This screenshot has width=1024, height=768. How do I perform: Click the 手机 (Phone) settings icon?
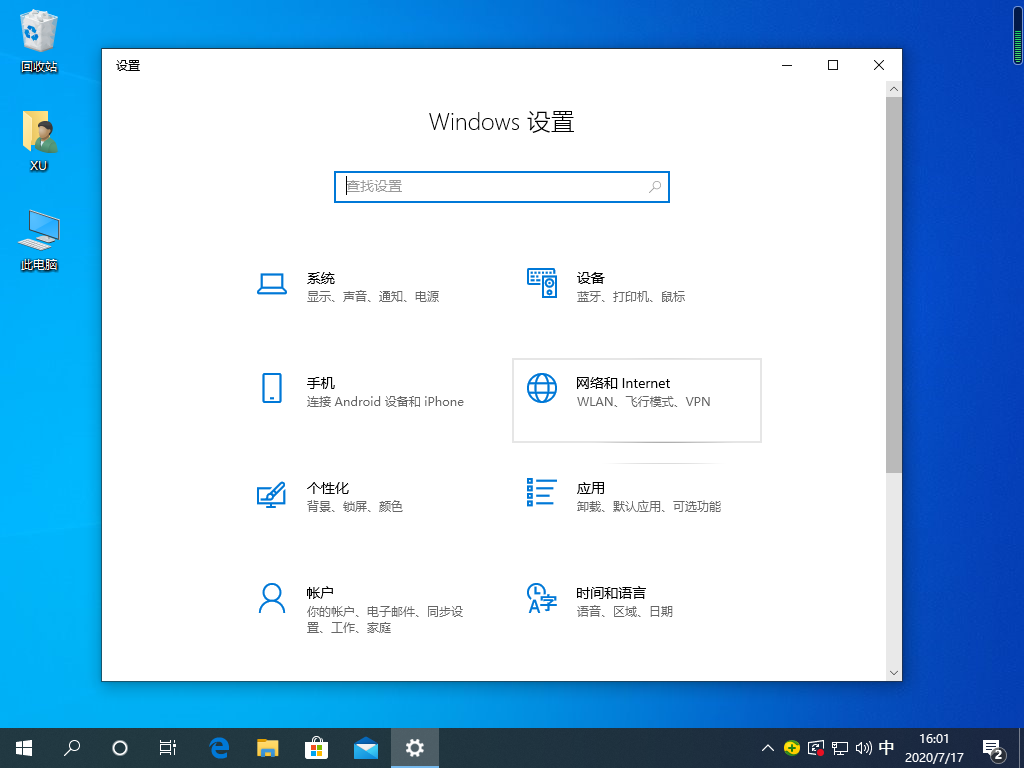coord(272,388)
